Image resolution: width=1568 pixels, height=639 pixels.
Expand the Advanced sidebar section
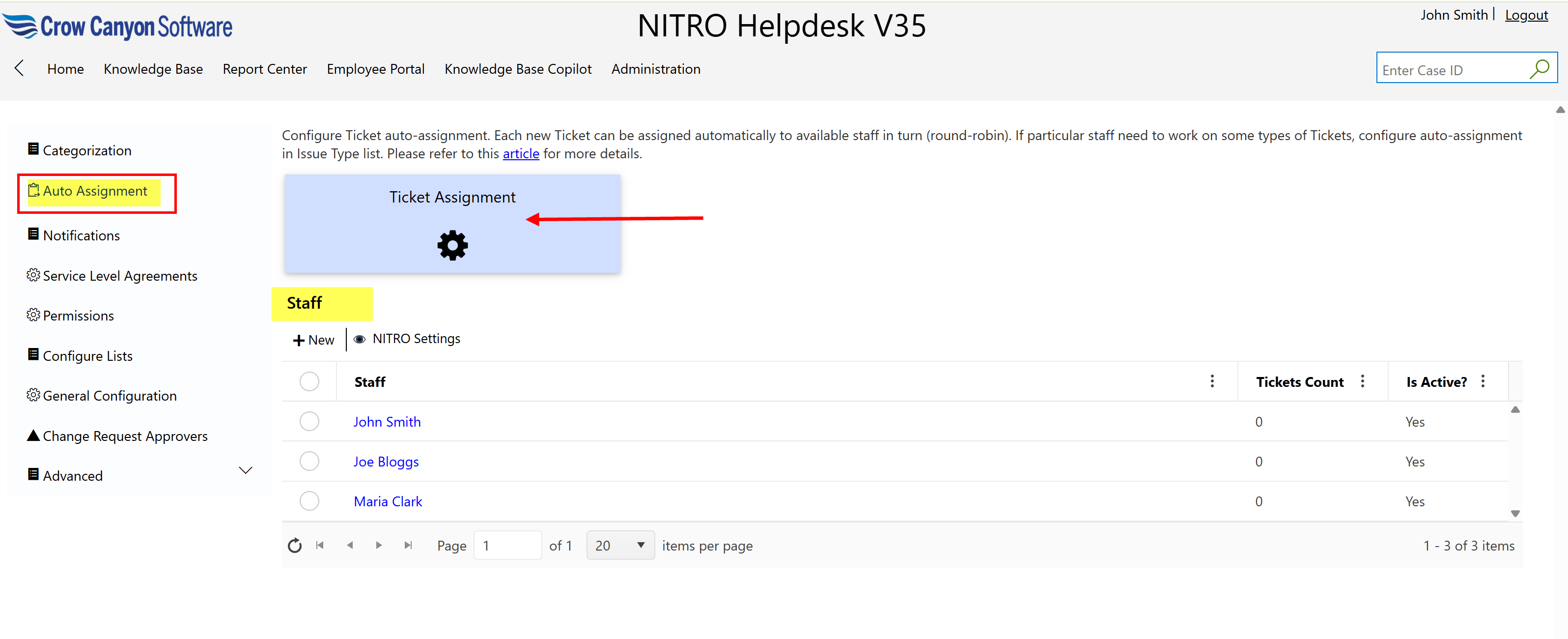tap(245, 470)
